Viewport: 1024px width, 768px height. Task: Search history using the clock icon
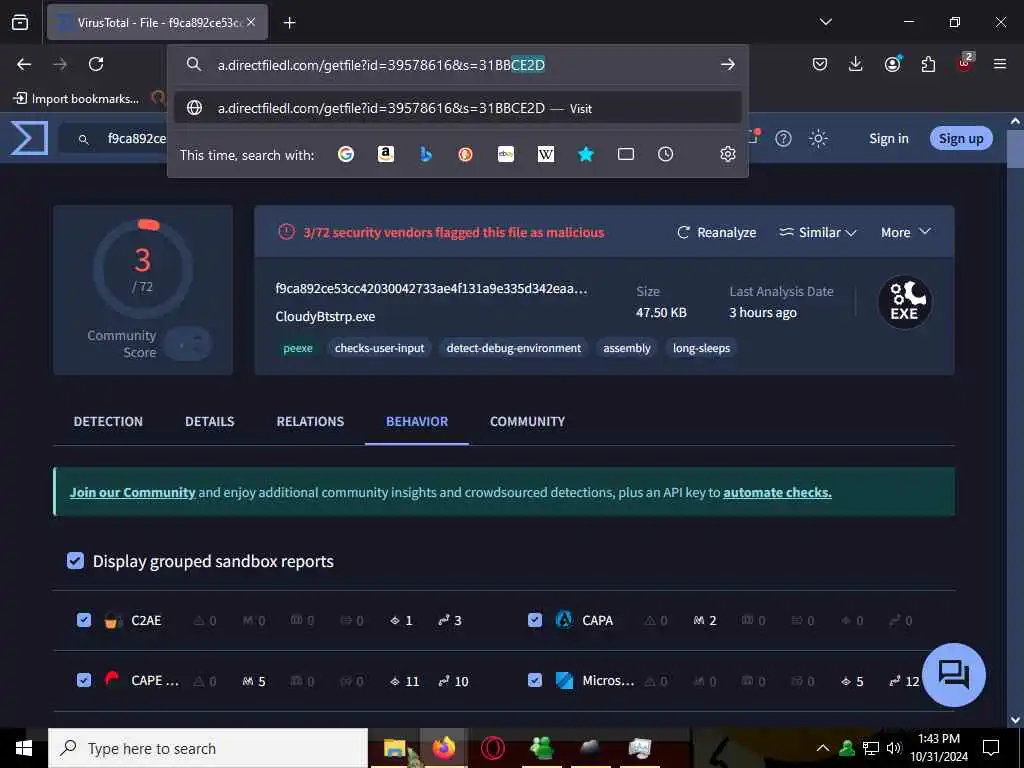click(x=665, y=154)
